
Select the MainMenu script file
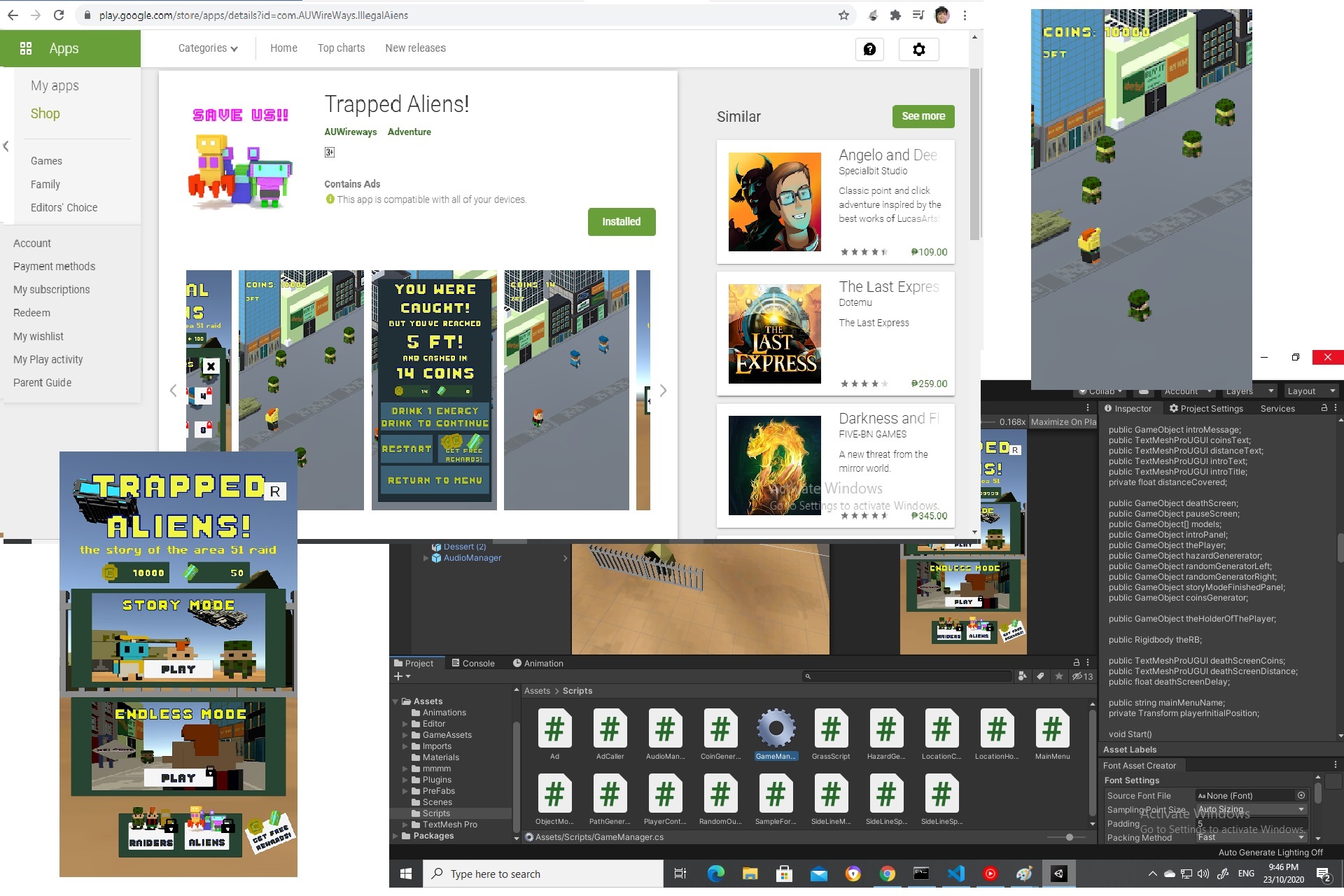(1051, 729)
